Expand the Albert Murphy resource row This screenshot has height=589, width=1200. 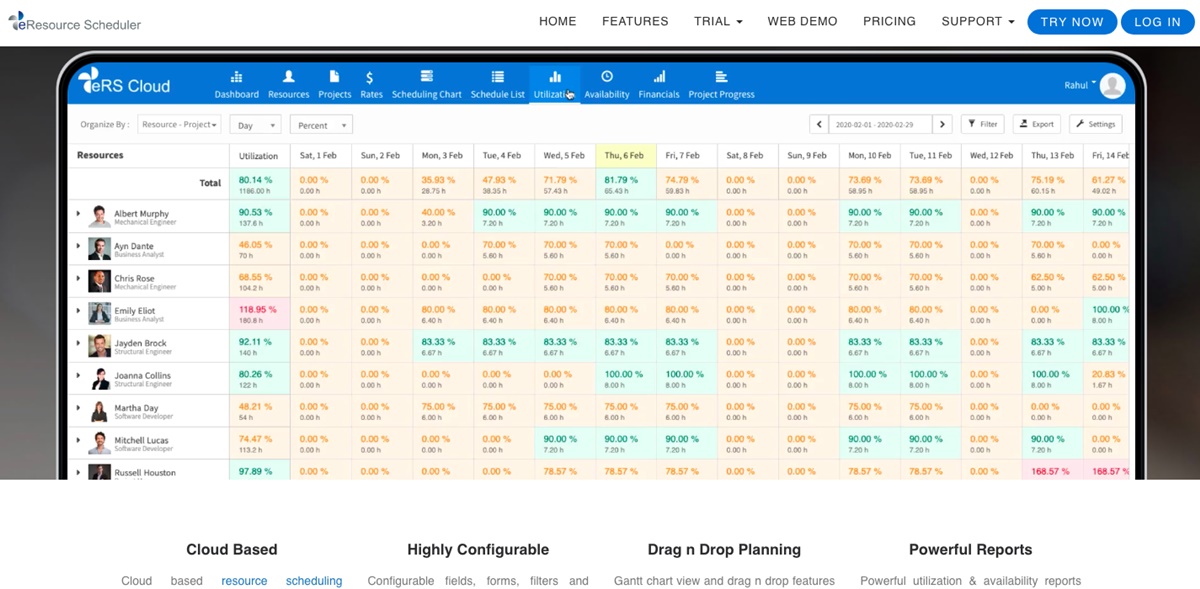pos(79,213)
